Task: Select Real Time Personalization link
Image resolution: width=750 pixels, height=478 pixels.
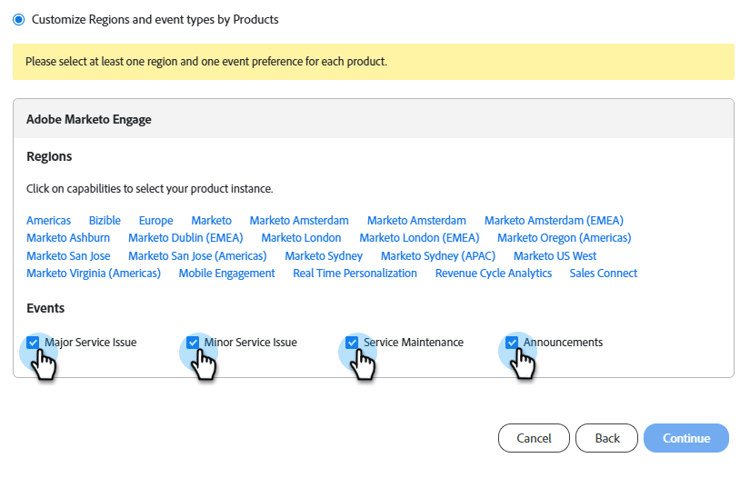Action: pyautogui.click(x=355, y=273)
